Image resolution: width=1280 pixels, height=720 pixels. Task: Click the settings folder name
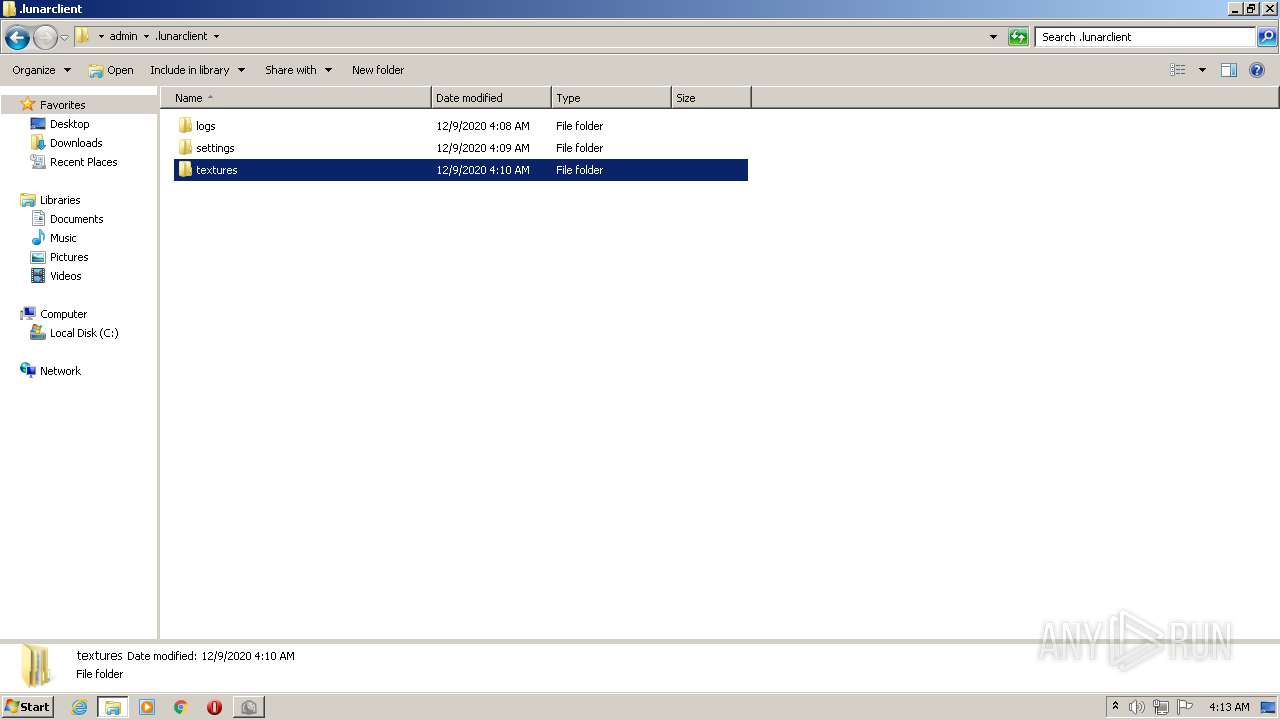click(x=215, y=148)
